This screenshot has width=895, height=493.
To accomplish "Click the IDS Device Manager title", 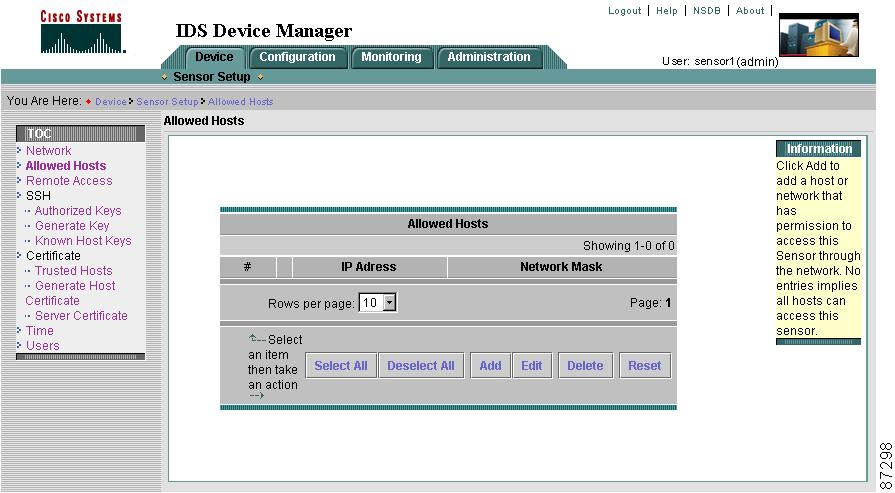I will point(264,30).
